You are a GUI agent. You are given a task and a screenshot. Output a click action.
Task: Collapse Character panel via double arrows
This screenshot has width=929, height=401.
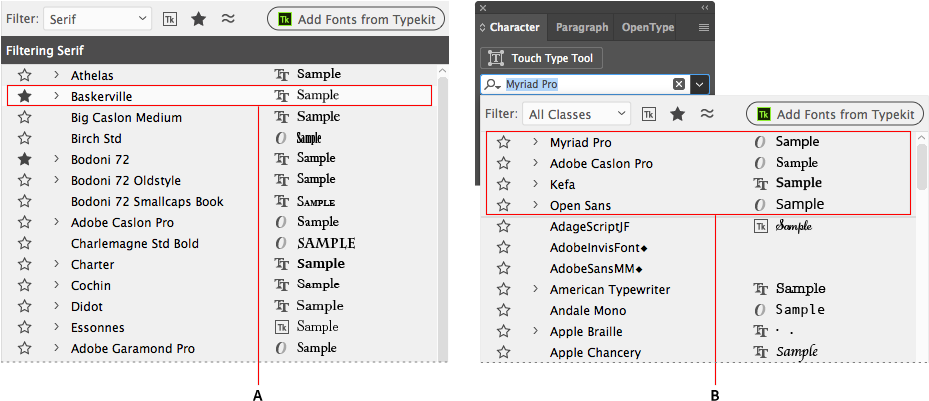coord(704,8)
